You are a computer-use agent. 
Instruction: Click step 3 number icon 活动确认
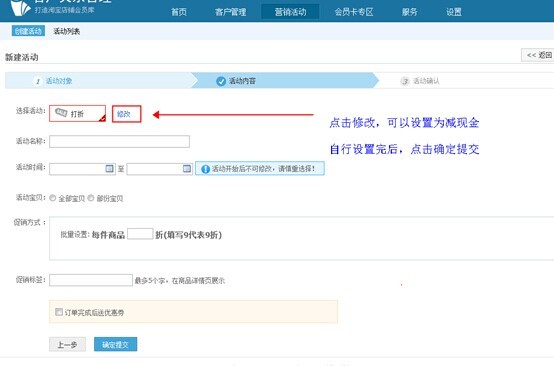pos(405,81)
